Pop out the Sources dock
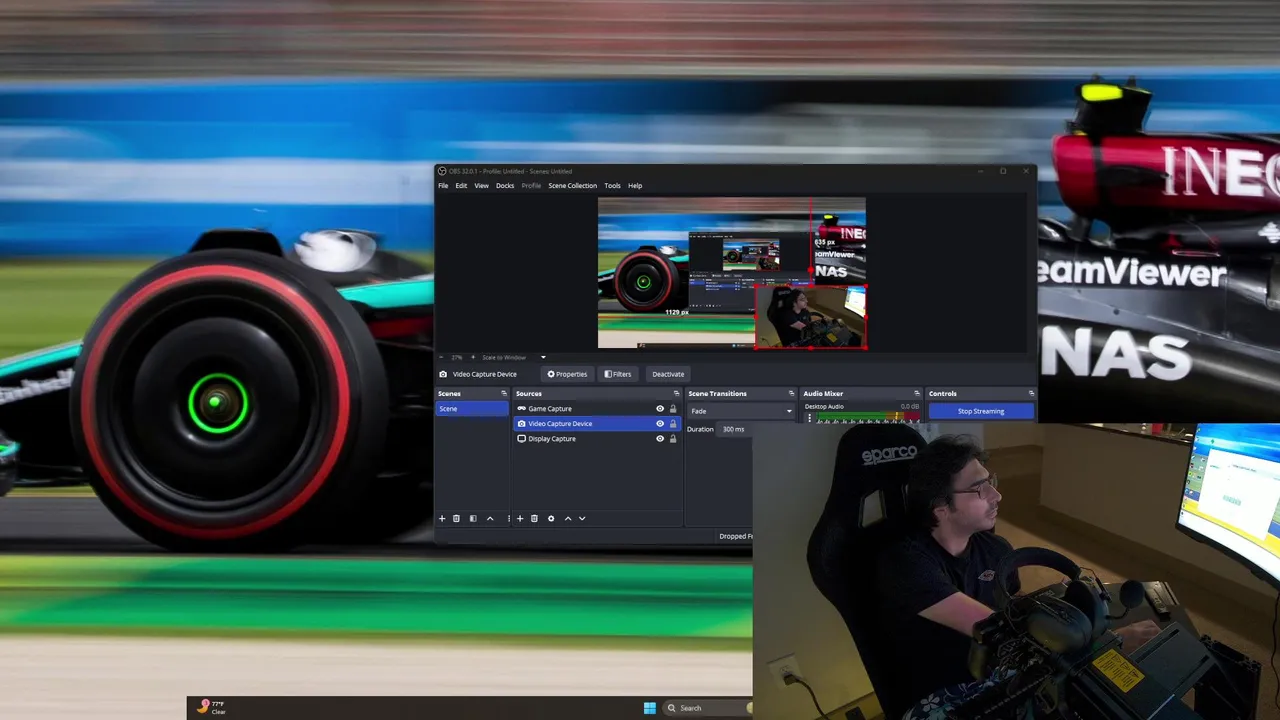Viewport: 1280px width, 720px height. tap(677, 393)
